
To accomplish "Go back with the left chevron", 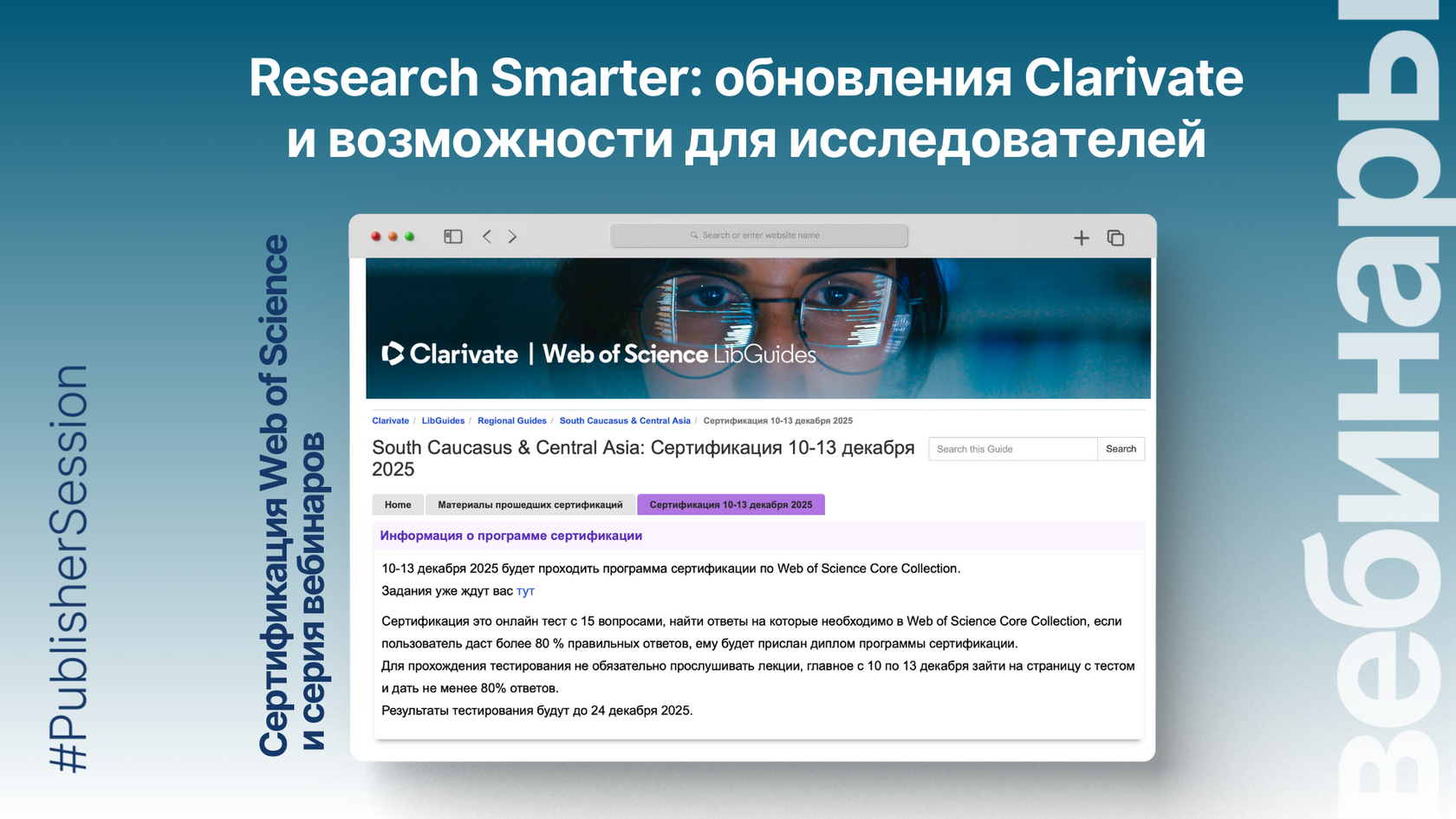I will coord(487,237).
